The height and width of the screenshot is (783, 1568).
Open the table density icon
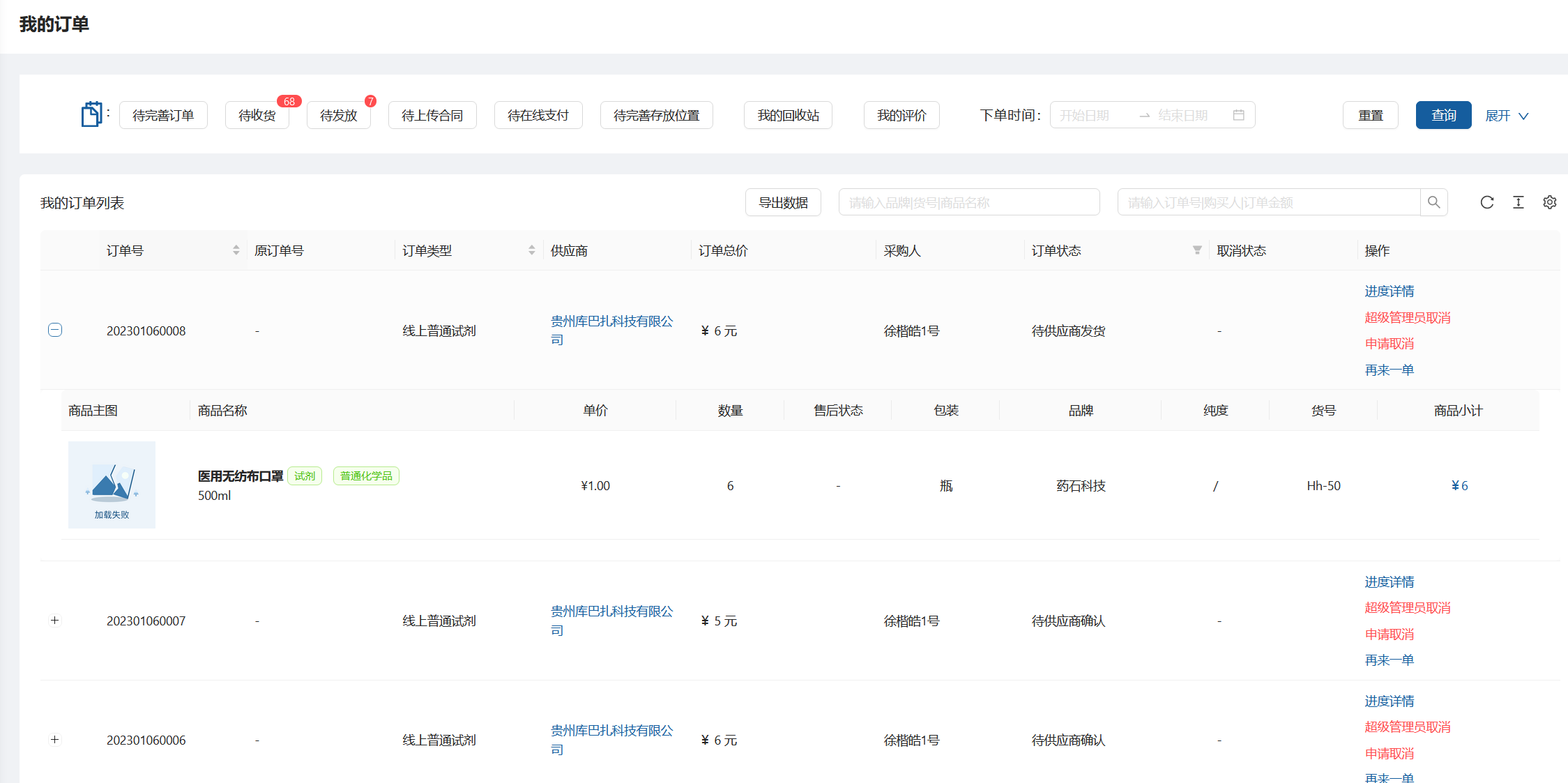(1518, 202)
